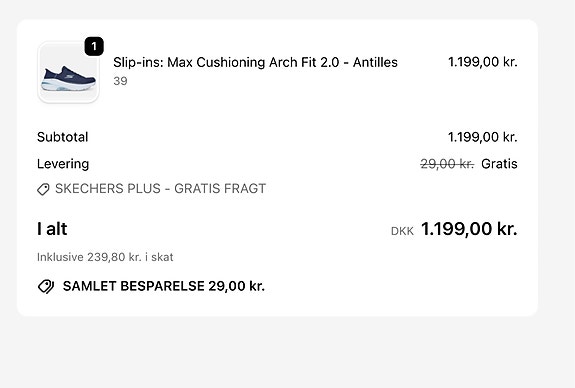Click the struck-through 29,00 kr. shipping price
575x388 pixels.
pyautogui.click(x=447, y=164)
